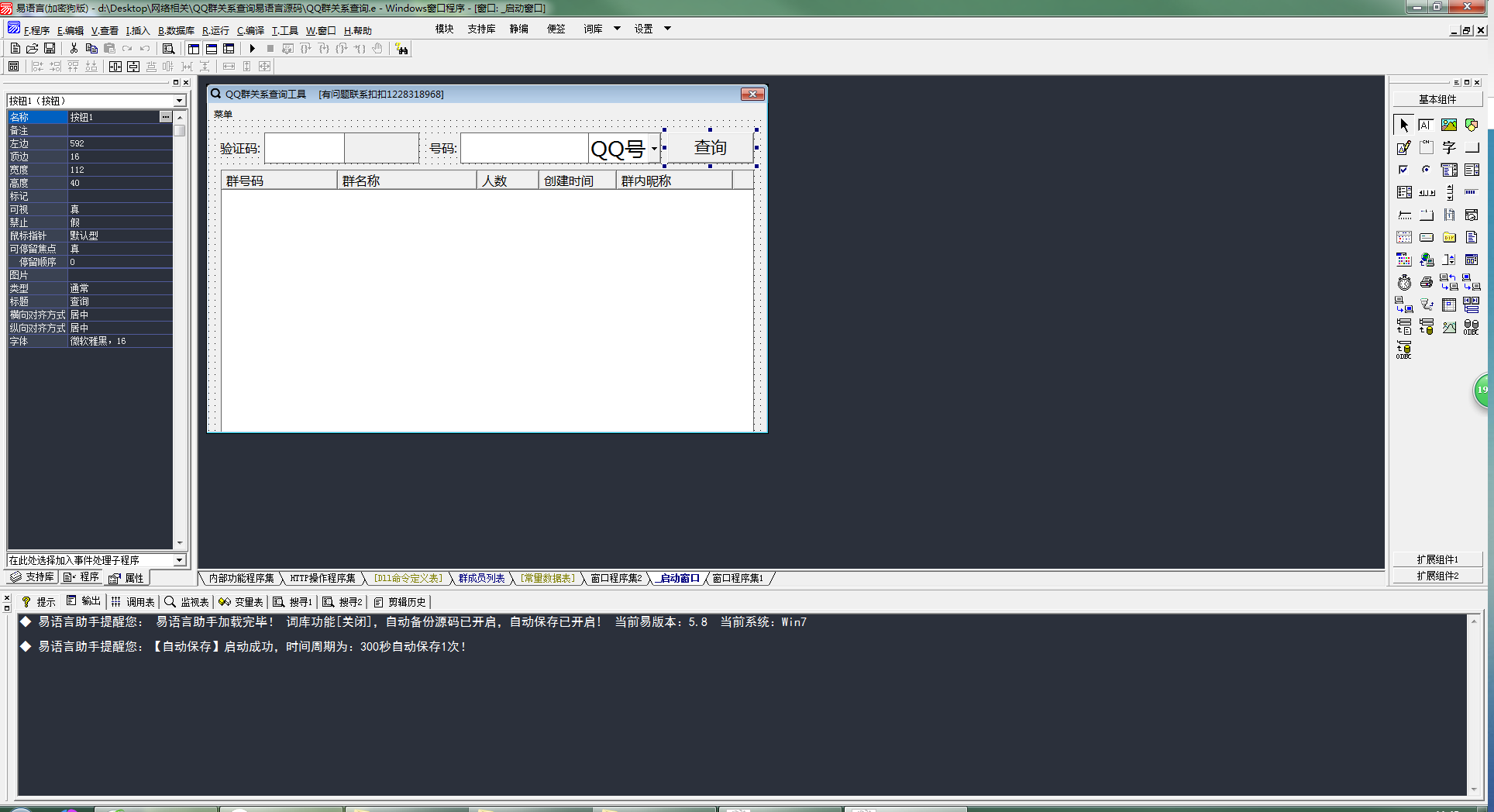1494x812 pixels.
Task: Select the pointer tool in component box
Action: [1404, 125]
